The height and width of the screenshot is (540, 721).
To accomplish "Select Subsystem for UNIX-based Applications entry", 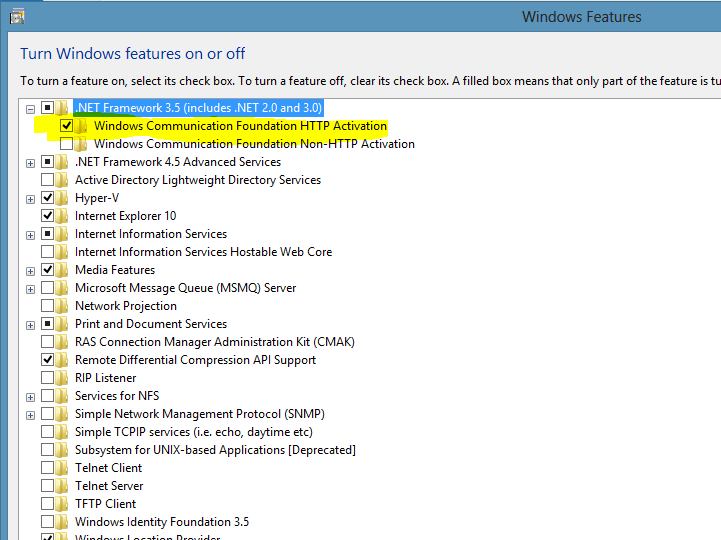I will point(215,450).
